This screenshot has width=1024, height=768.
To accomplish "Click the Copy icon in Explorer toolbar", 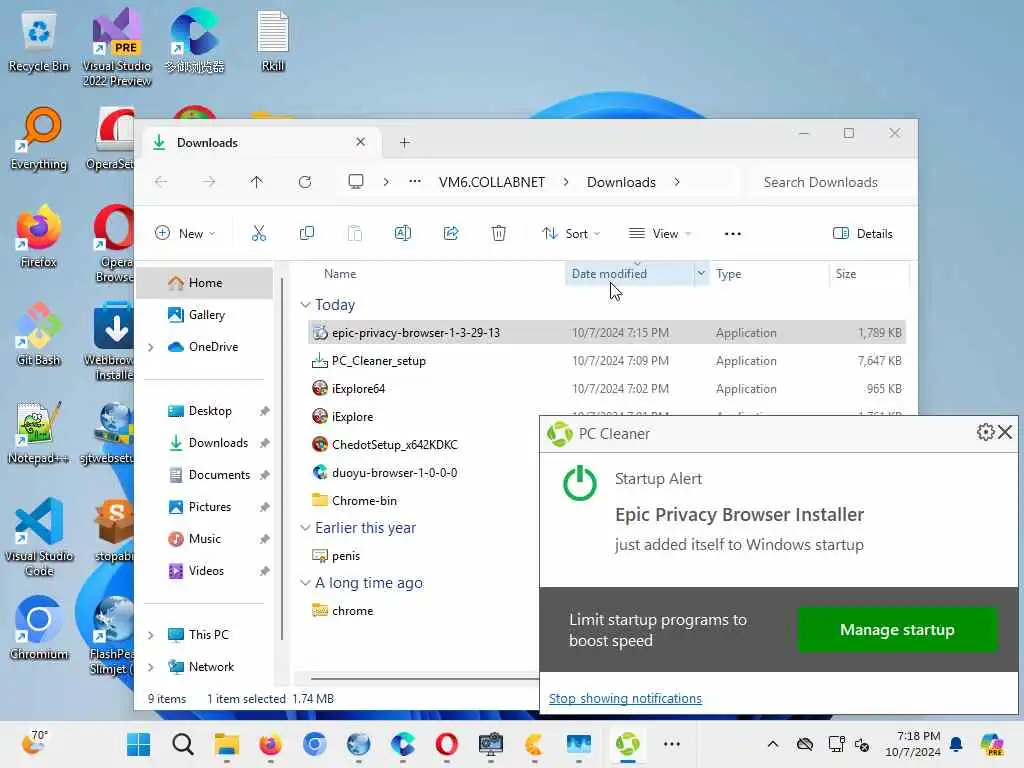I will [306, 233].
